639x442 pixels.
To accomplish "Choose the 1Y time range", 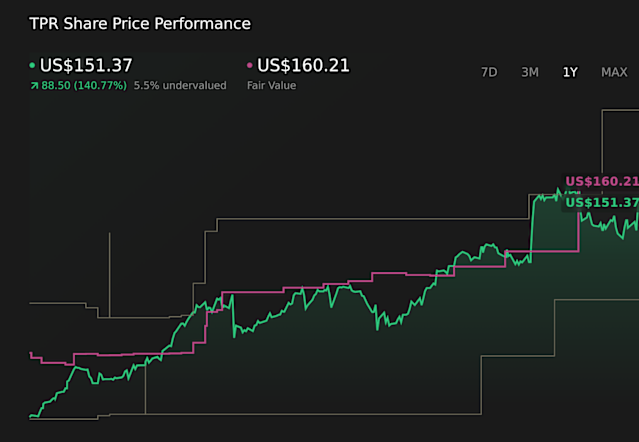I will 570,72.
